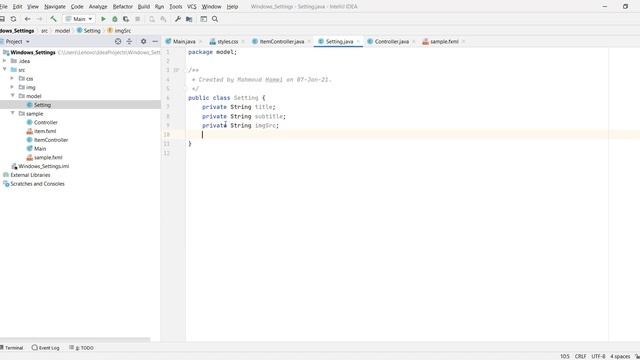Select Scratches and Consoles node
This screenshot has height=360, width=640.
37,184
